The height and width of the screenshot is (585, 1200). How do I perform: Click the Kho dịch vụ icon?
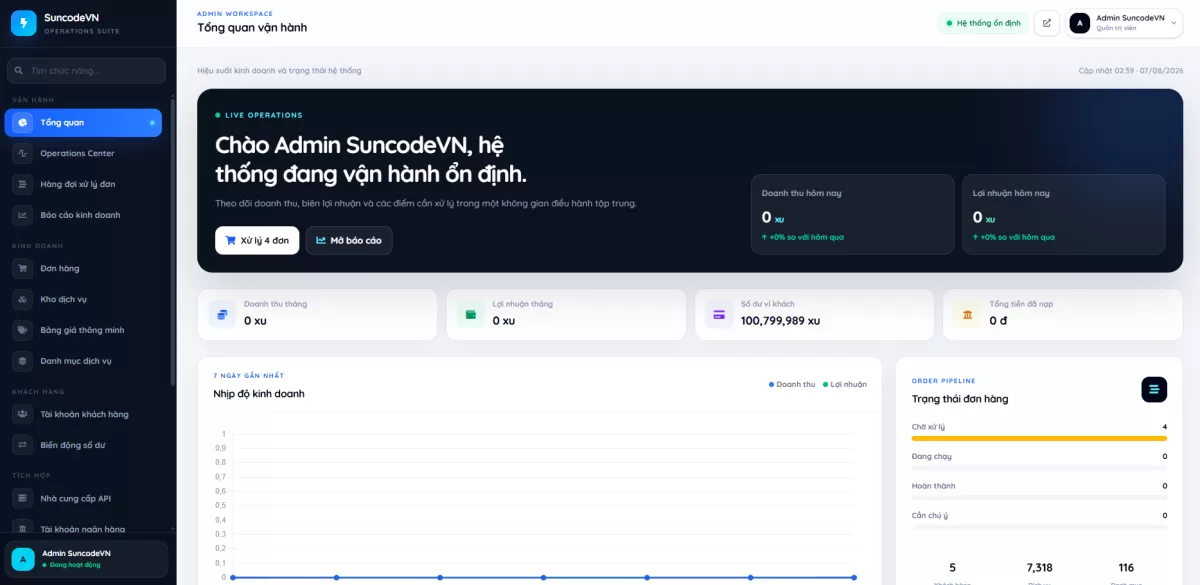[23, 299]
